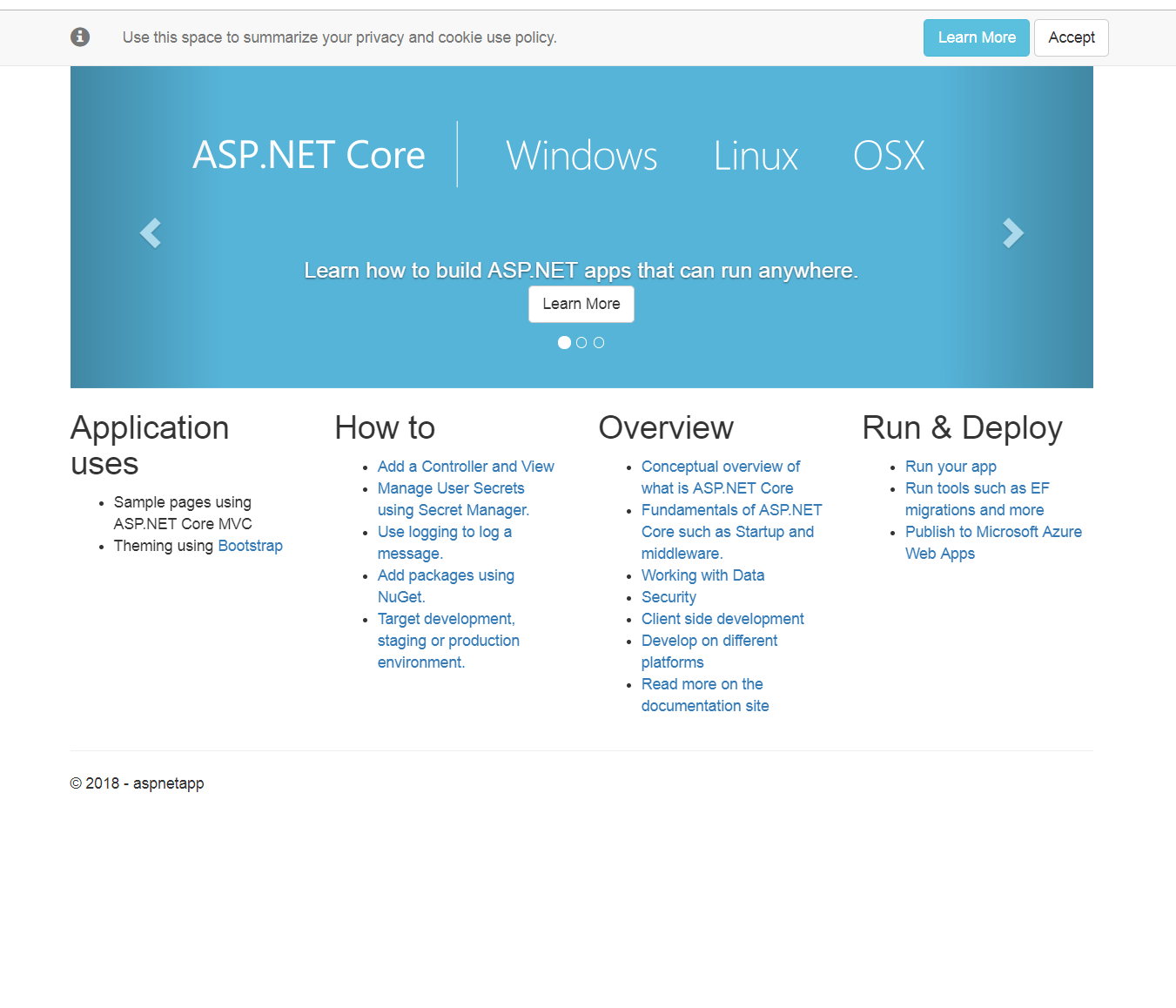This screenshot has width=1176, height=1008.
Task: Open Add a Controller and View link
Action: point(466,467)
